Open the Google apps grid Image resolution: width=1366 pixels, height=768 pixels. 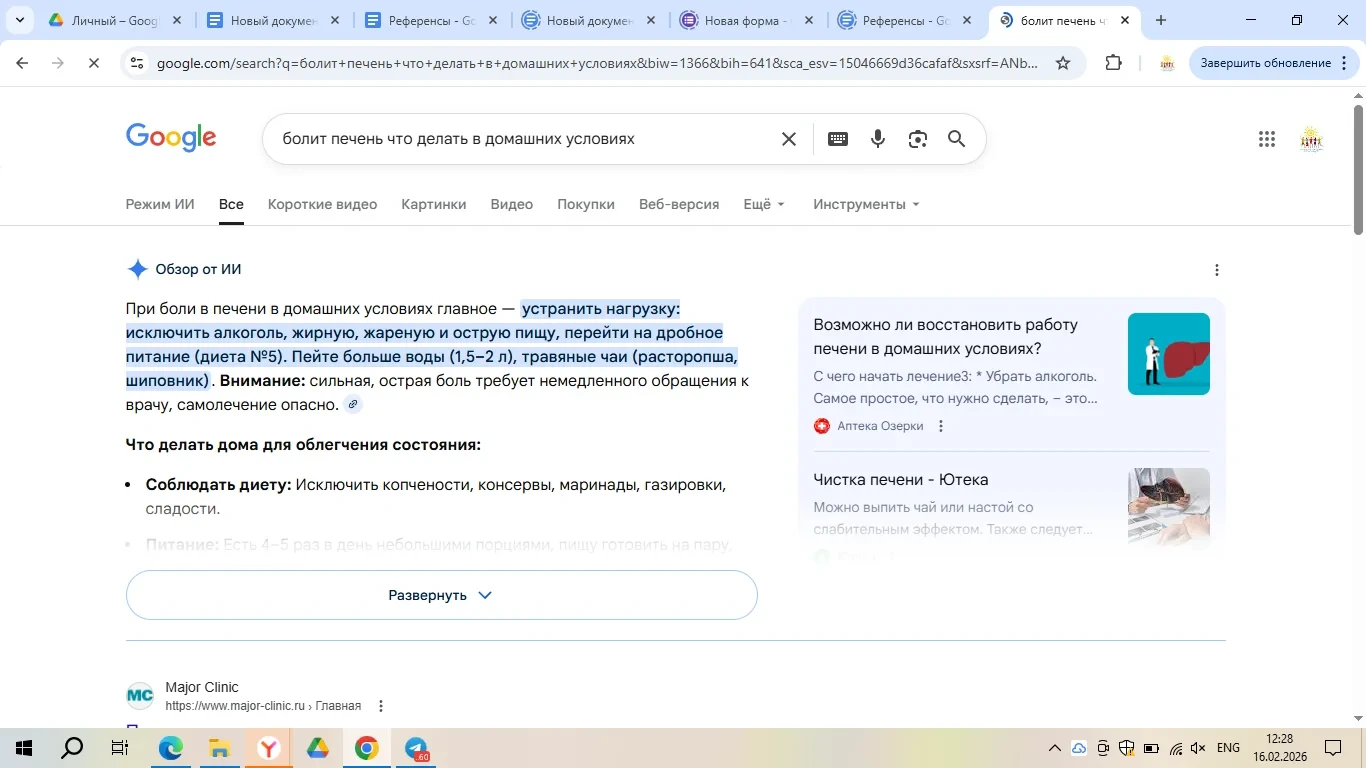point(1266,139)
